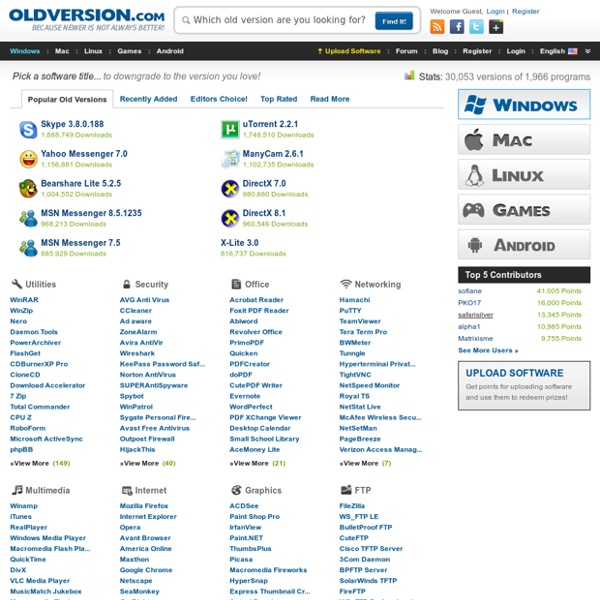Open the Forum link

pos(406,51)
